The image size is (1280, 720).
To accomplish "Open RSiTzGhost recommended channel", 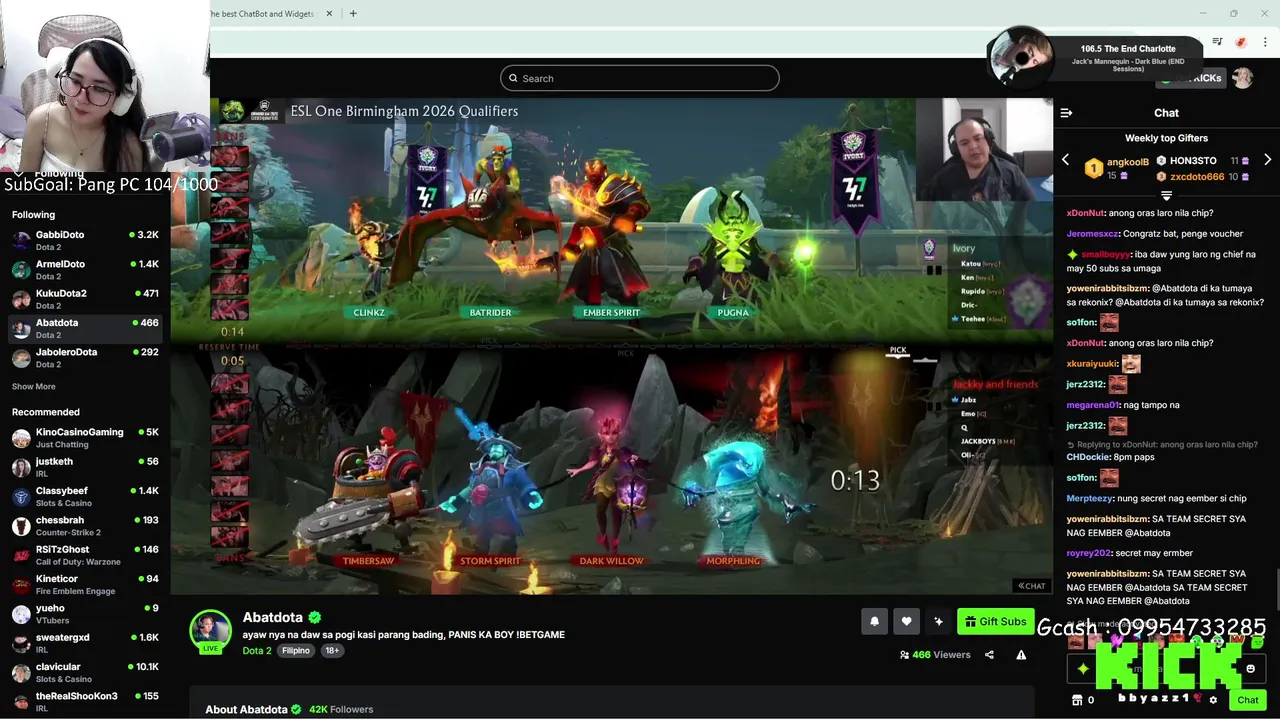I will click(x=85, y=555).
